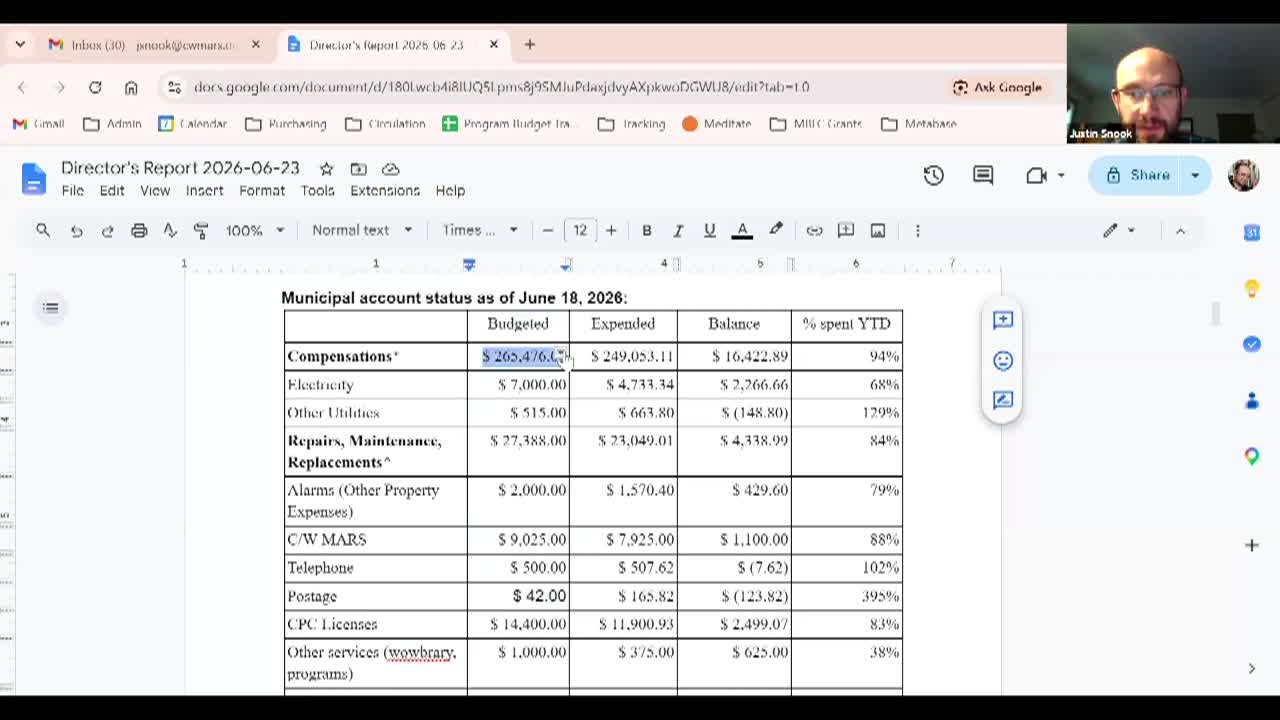This screenshot has height=720, width=1280.
Task: Open the Format menu
Action: point(262,190)
